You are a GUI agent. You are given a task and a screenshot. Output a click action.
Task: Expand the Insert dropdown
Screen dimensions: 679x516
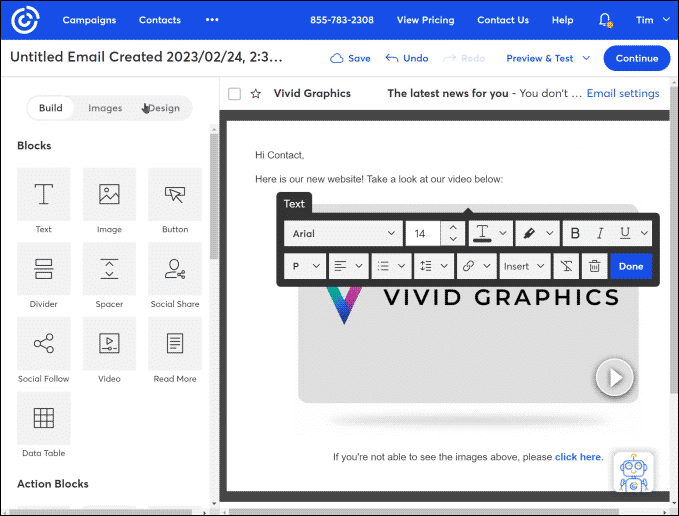[x=524, y=267]
